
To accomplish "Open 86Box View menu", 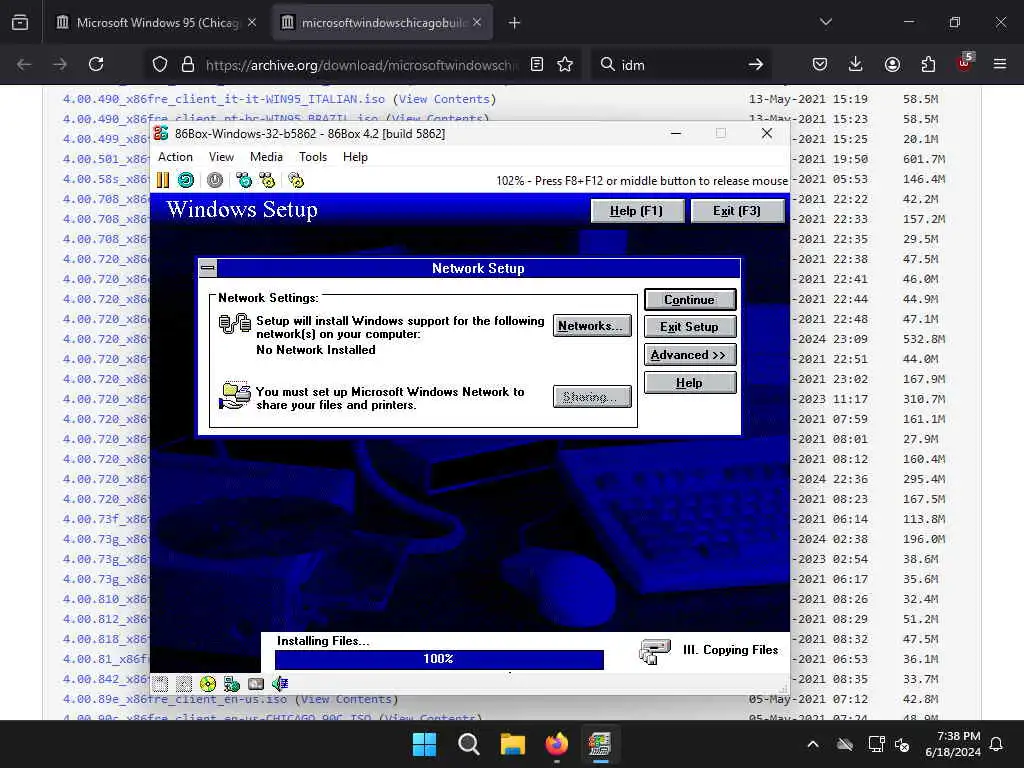I will [221, 157].
